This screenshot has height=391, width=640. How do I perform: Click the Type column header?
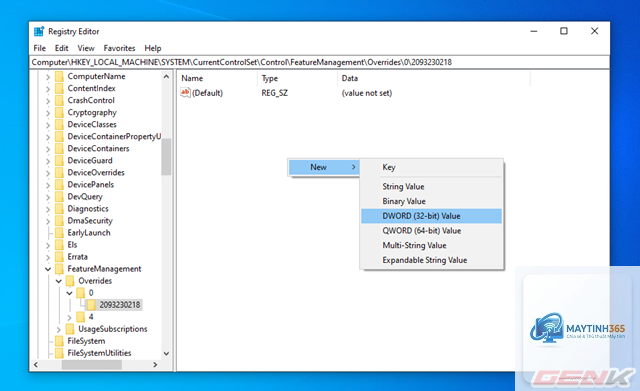click(x=298, y=78)
